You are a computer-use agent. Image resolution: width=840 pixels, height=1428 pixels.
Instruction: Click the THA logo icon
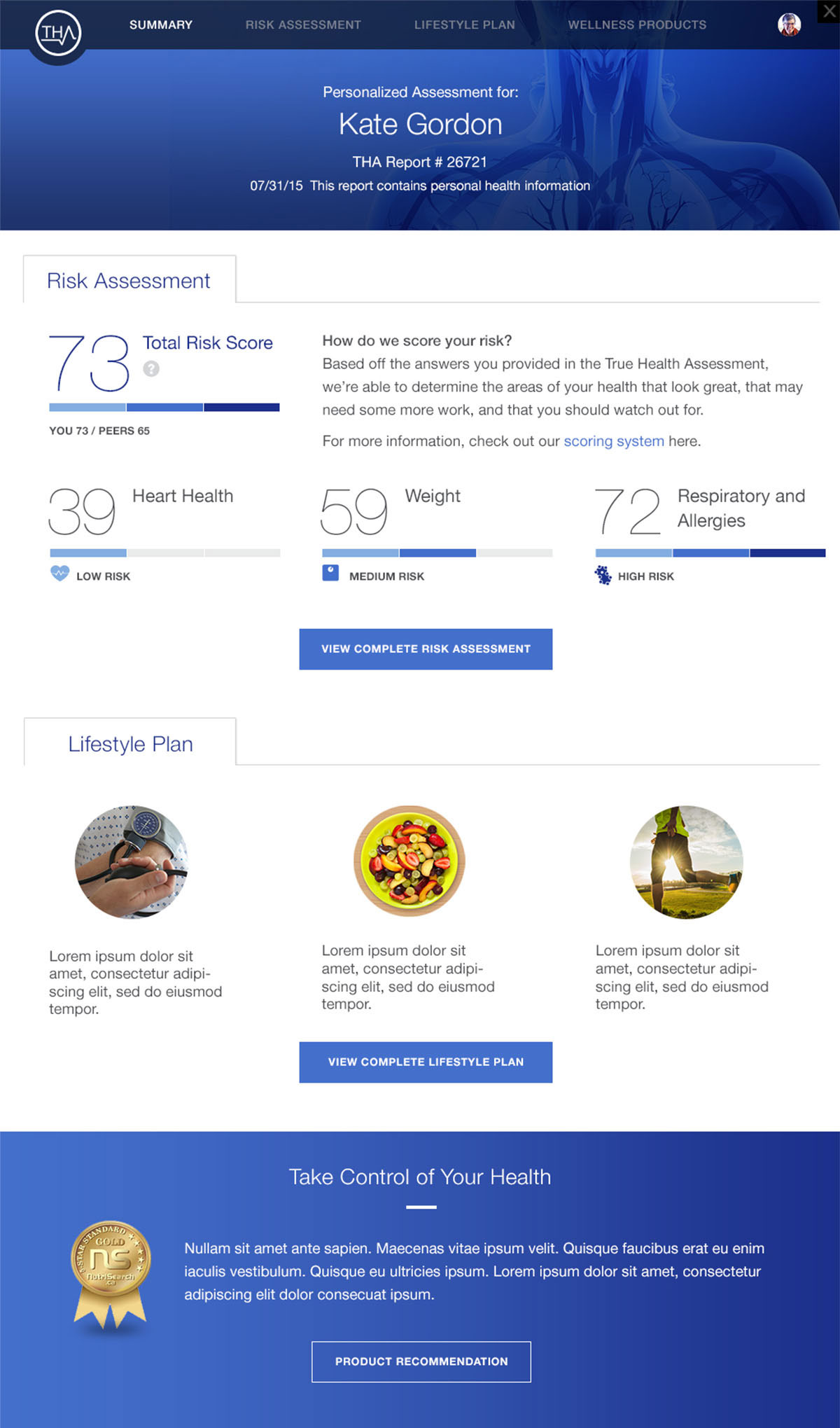(x=58, y=33)
